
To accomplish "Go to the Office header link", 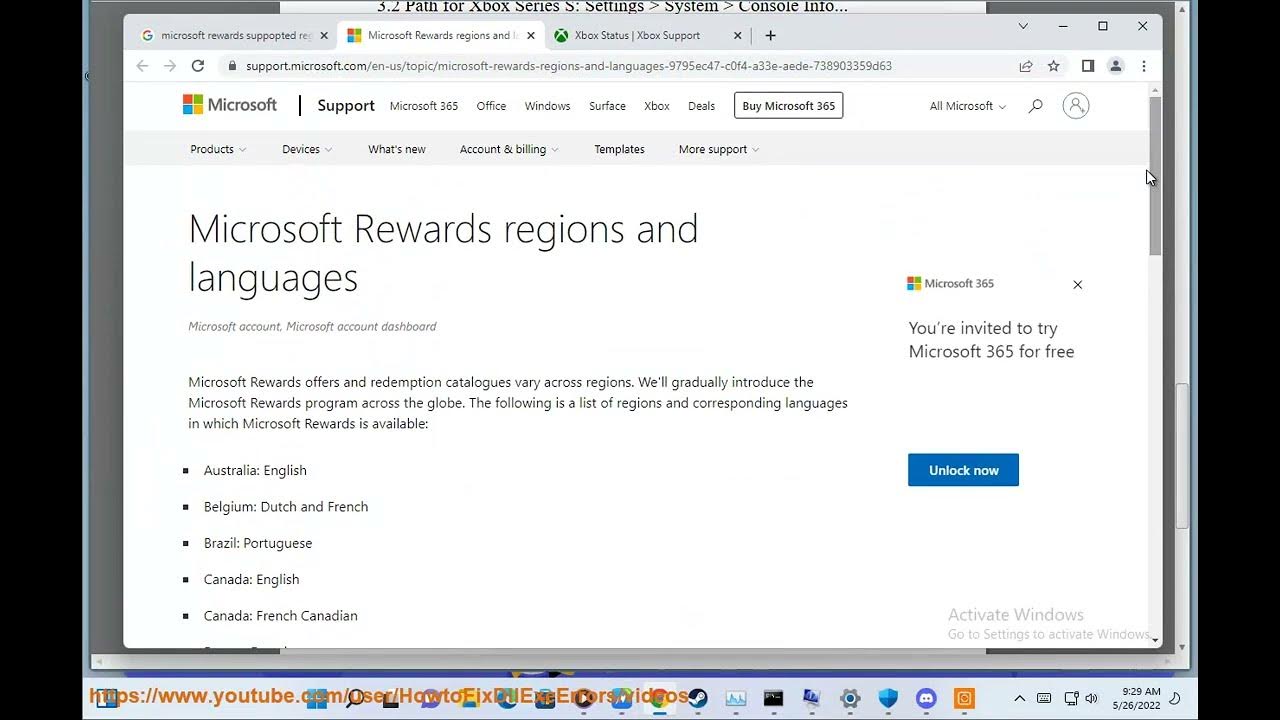I will [x=491, y=106].
